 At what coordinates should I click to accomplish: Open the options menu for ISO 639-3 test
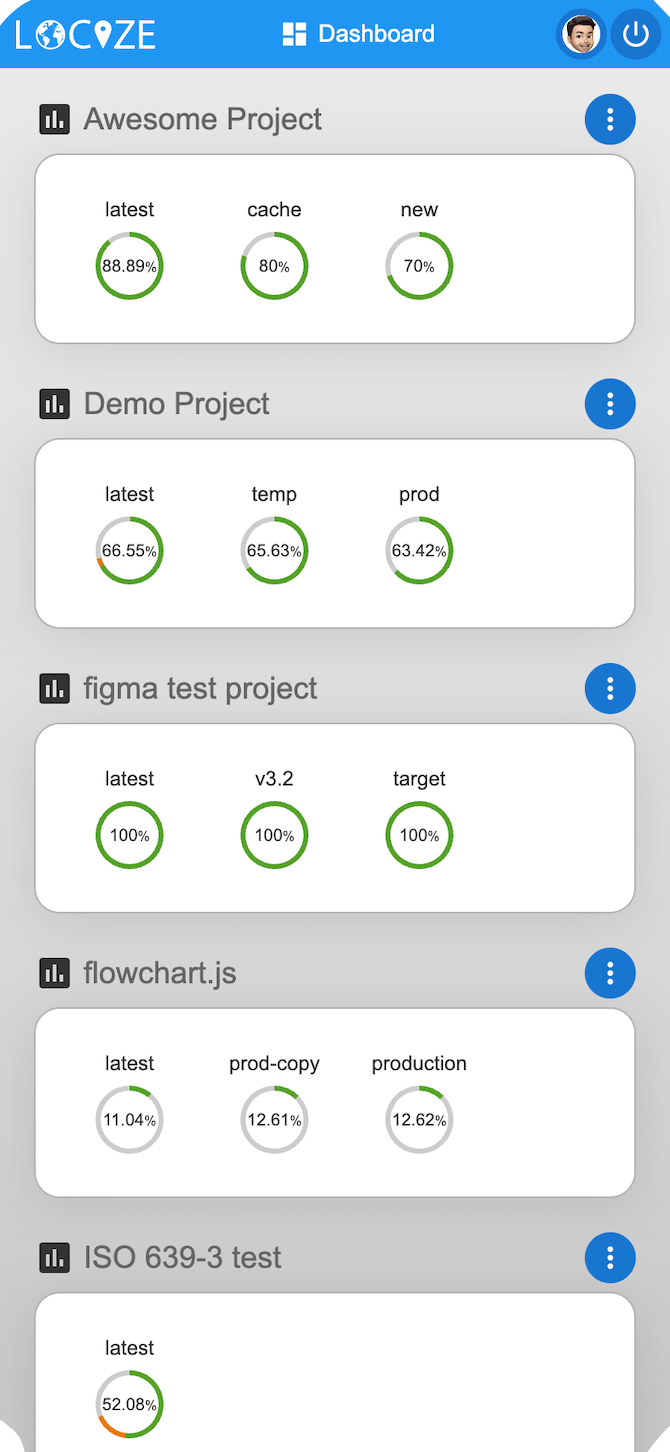610,1257
